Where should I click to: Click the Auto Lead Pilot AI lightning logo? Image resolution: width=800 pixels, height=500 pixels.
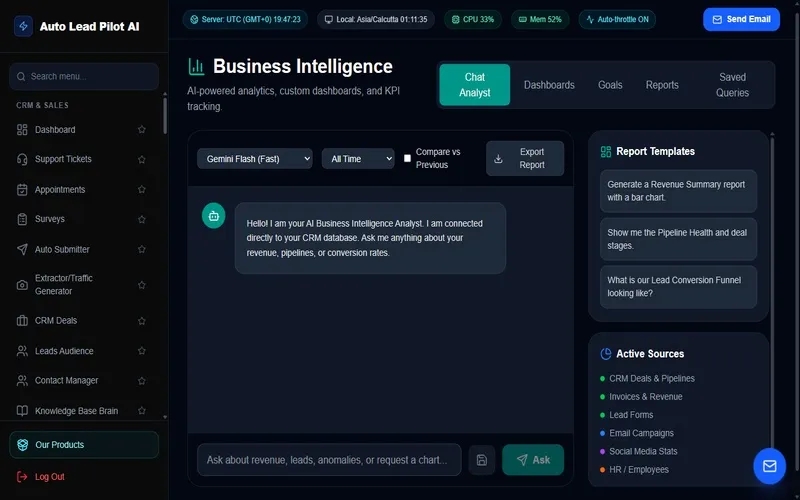click(23, 26)
